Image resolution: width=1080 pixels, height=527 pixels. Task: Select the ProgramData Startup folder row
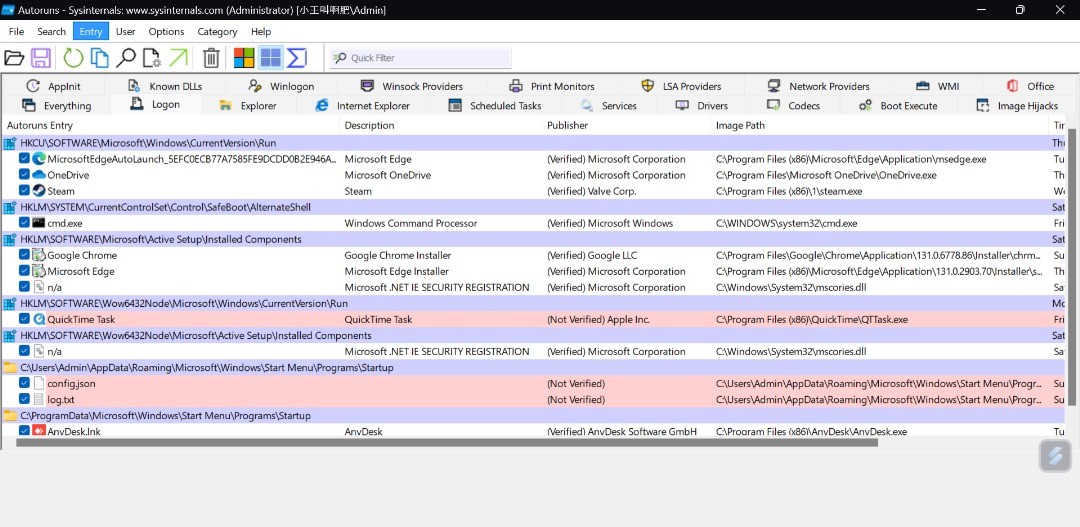534,415
